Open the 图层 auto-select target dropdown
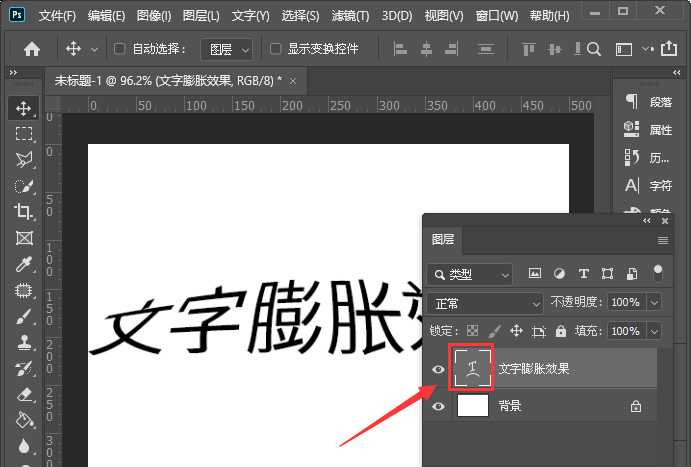691x467 pixels. pos(226,49)
